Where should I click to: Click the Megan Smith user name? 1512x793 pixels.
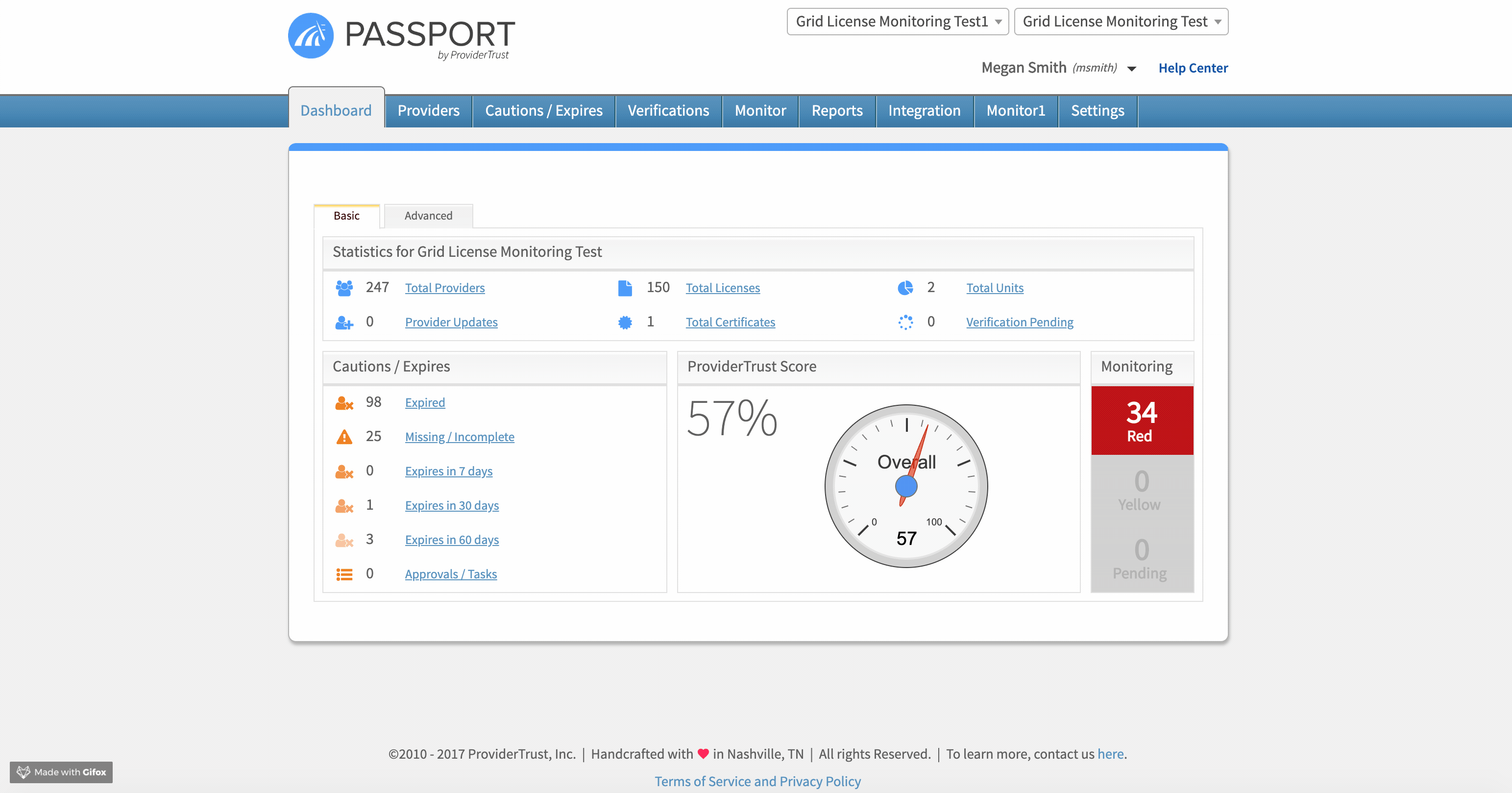pos(1024,68)
